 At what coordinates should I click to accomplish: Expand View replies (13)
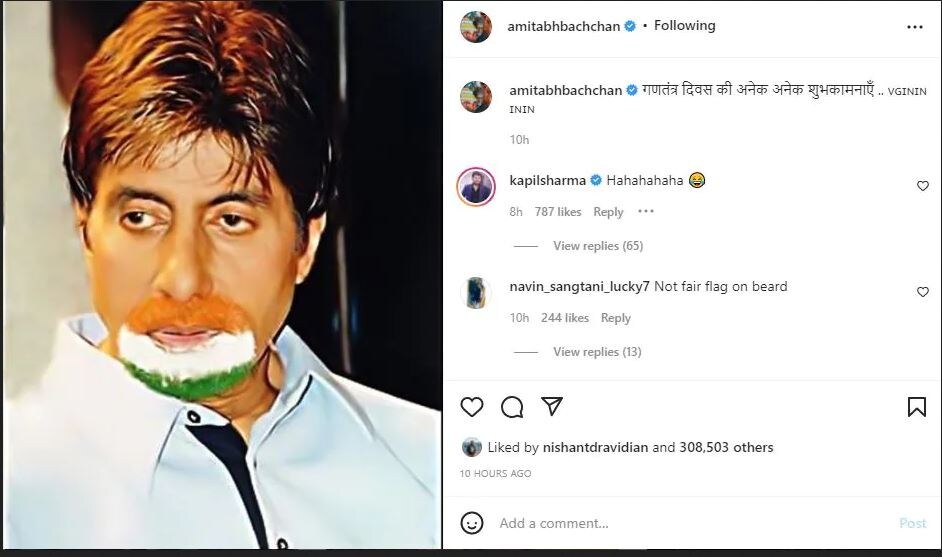click(597, 352)
